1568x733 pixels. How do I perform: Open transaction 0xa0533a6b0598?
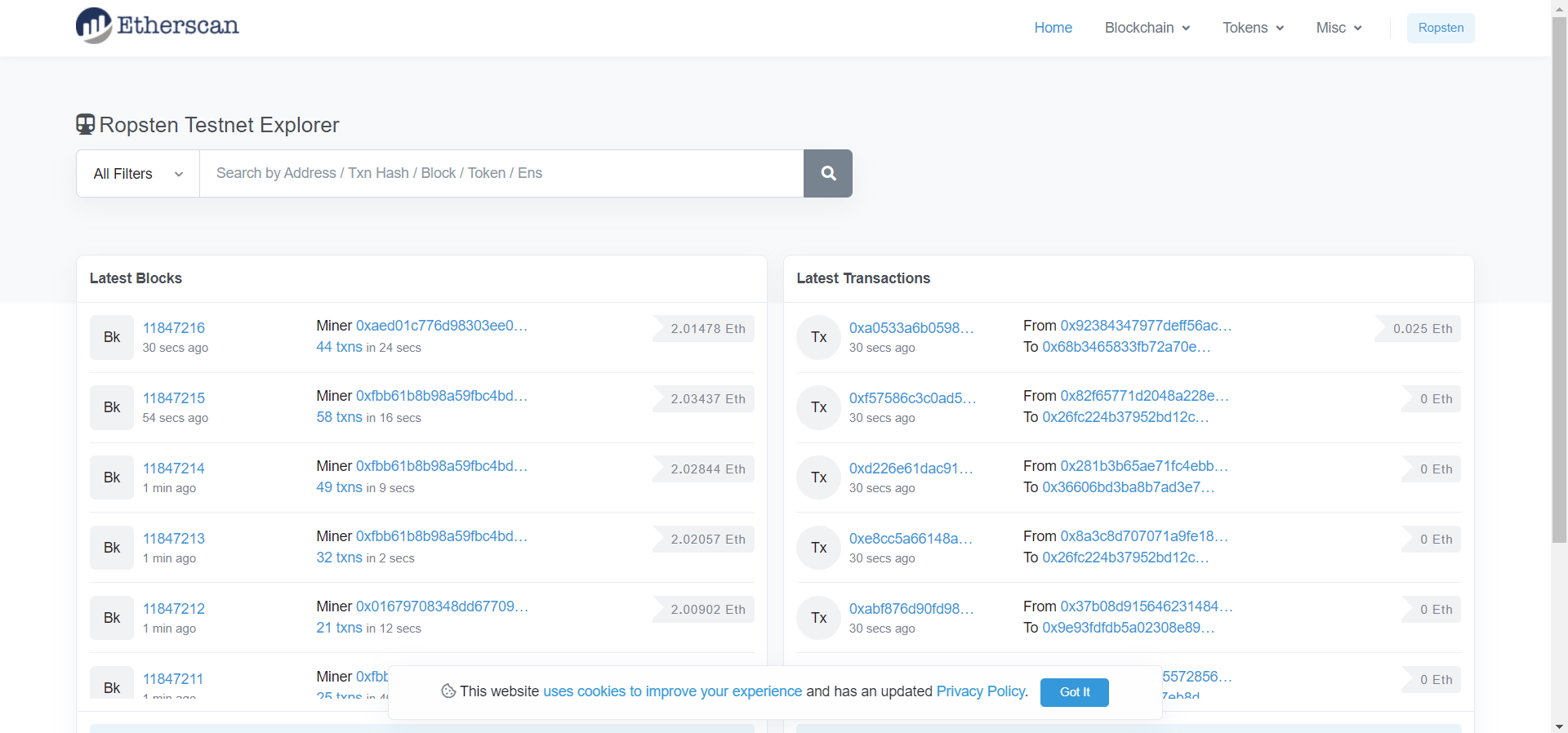point(911,328)
